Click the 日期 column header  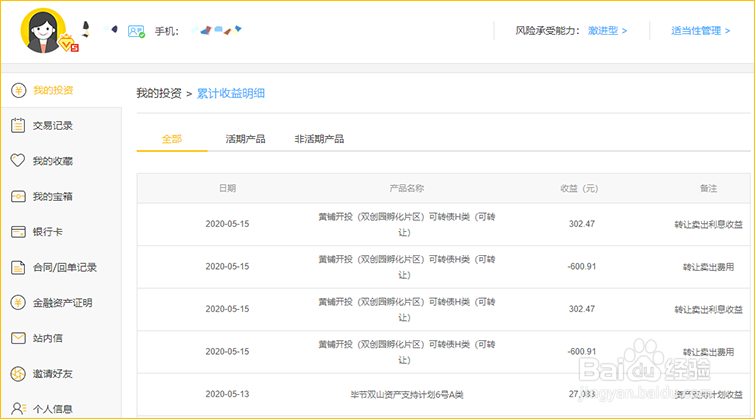pos(227,188)
